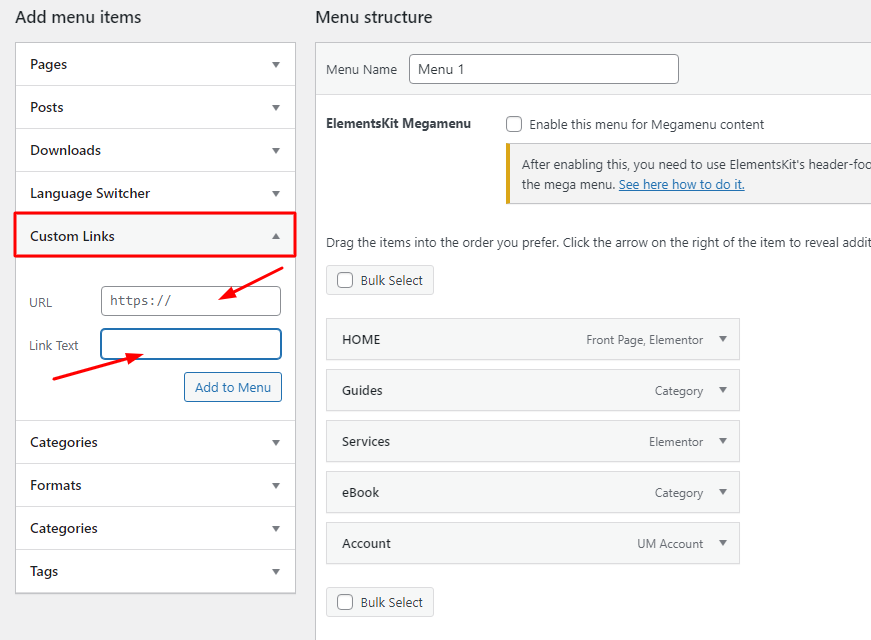Expand the eBook menu item settings

pos(723,493)
